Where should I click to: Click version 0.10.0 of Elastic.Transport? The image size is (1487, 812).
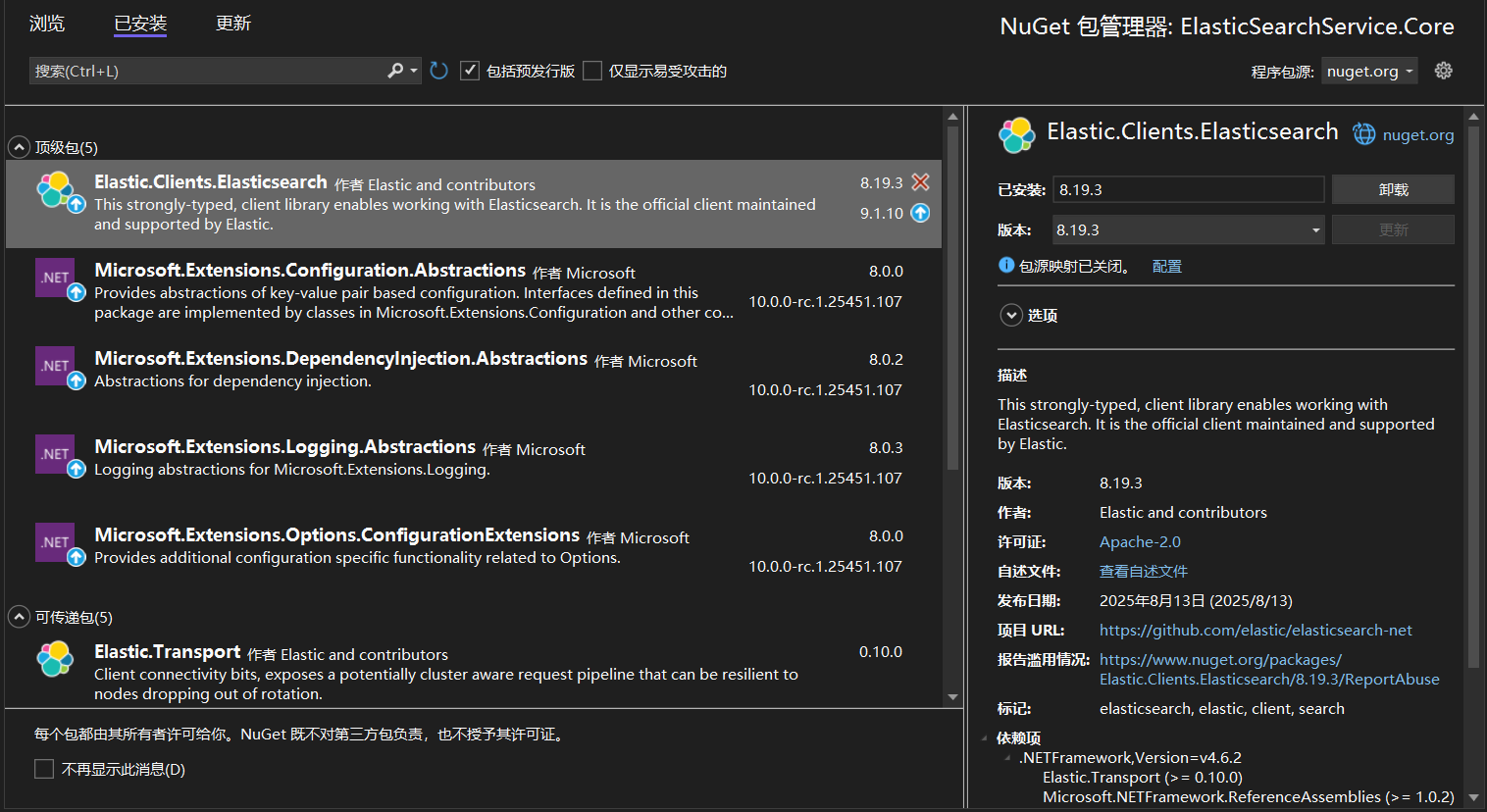(x=881, y=651)
